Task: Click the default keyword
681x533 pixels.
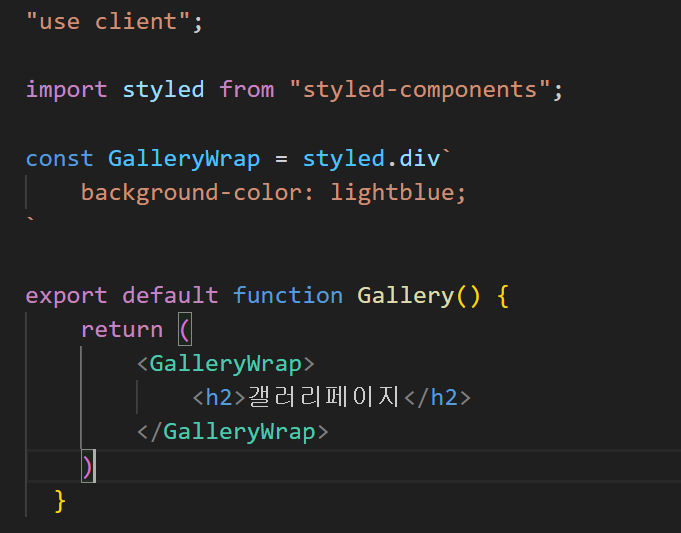Action: 170,295
